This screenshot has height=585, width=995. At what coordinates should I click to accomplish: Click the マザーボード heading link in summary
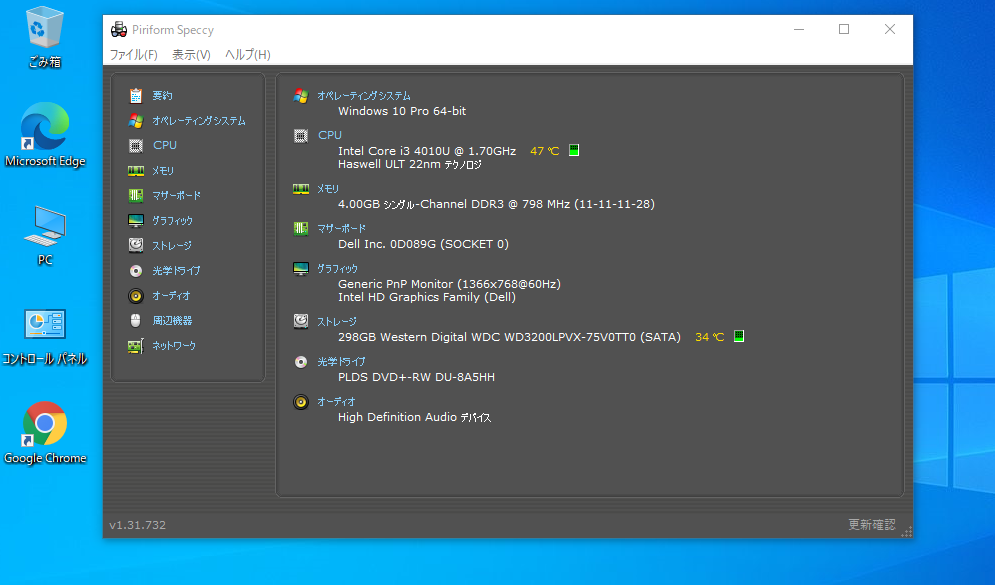(x=341, y=228)
